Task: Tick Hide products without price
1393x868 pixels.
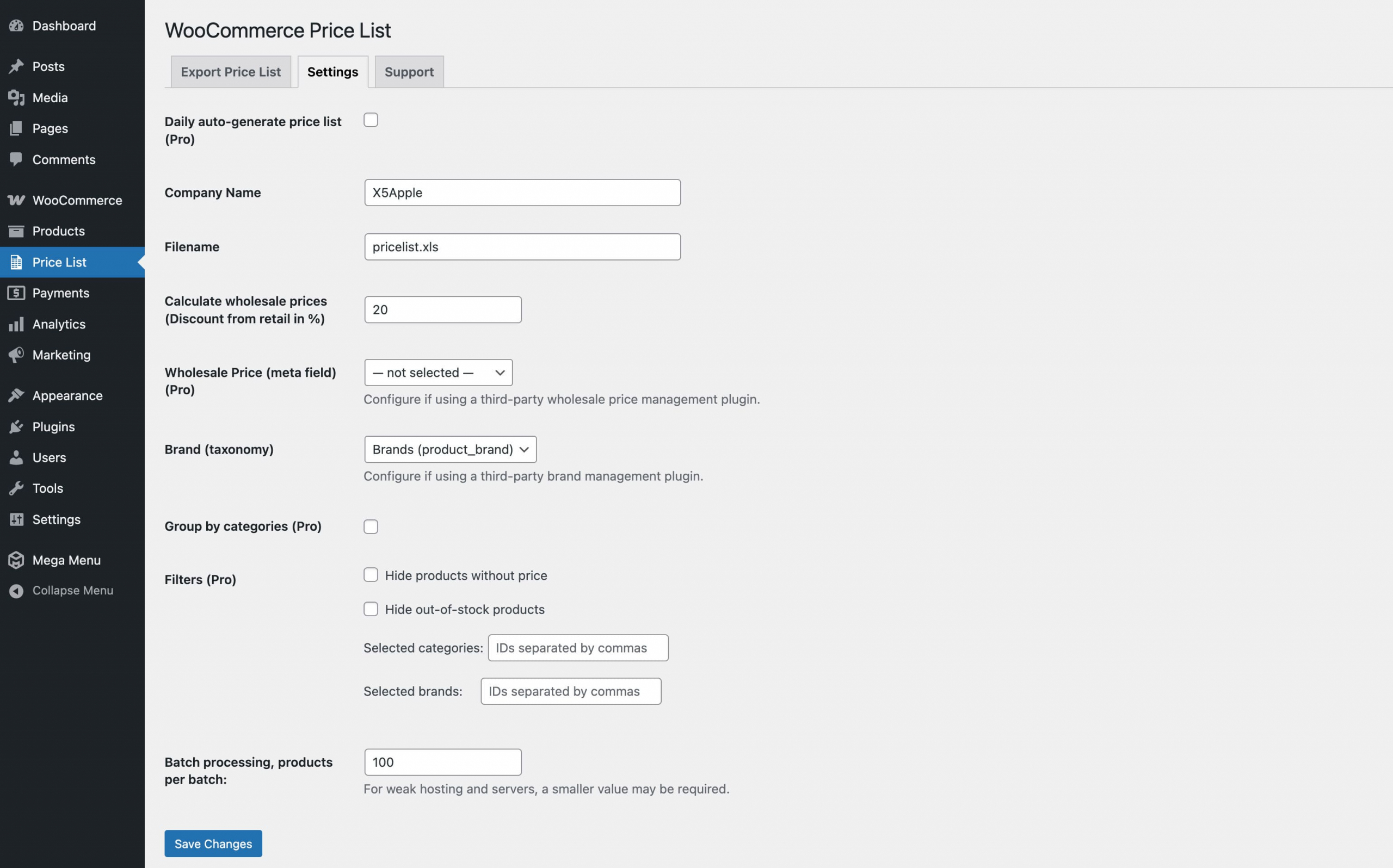Action: (x=371, y=575)
